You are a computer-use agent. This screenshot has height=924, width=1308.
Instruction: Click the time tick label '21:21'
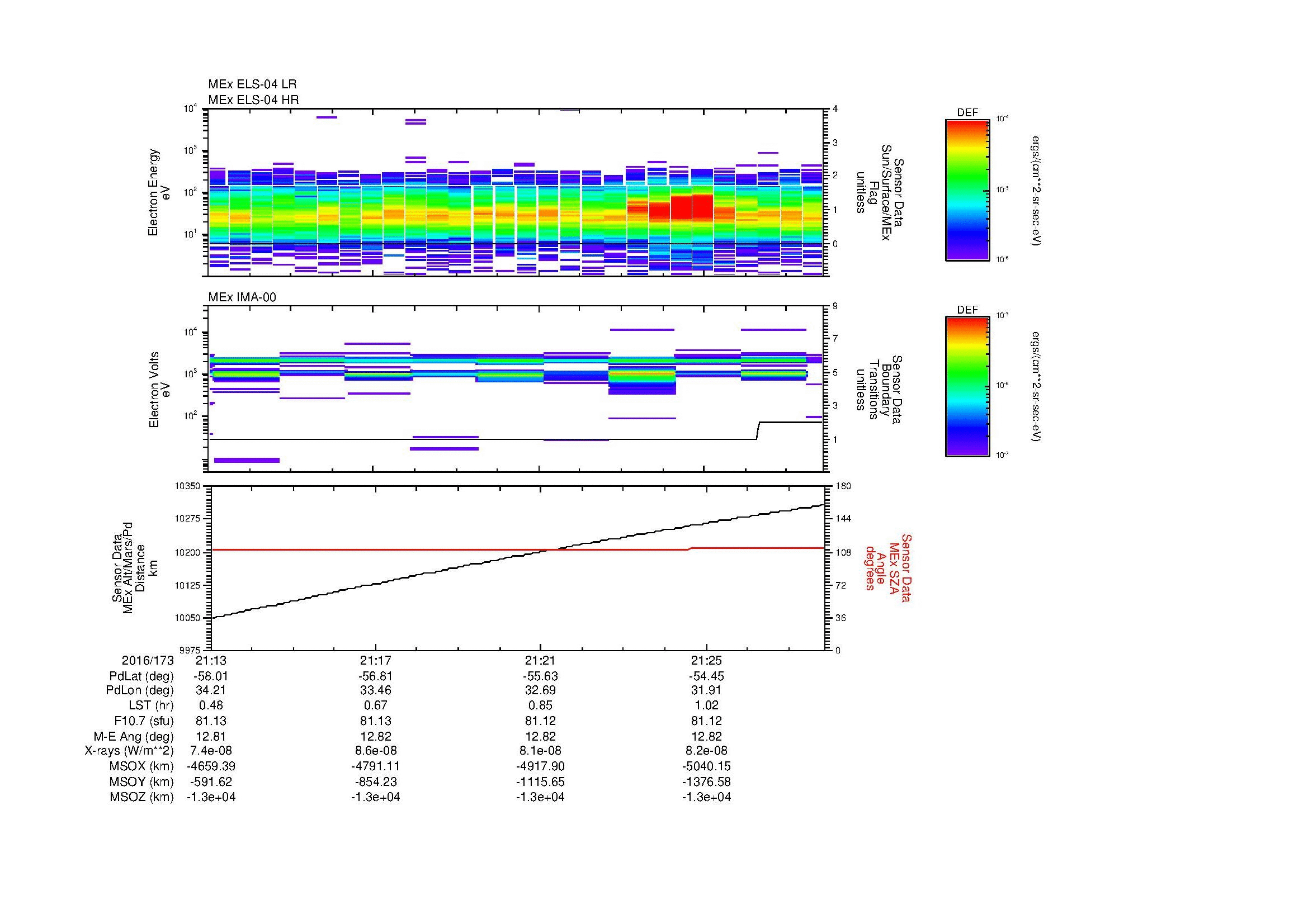(x=540, y=660)
